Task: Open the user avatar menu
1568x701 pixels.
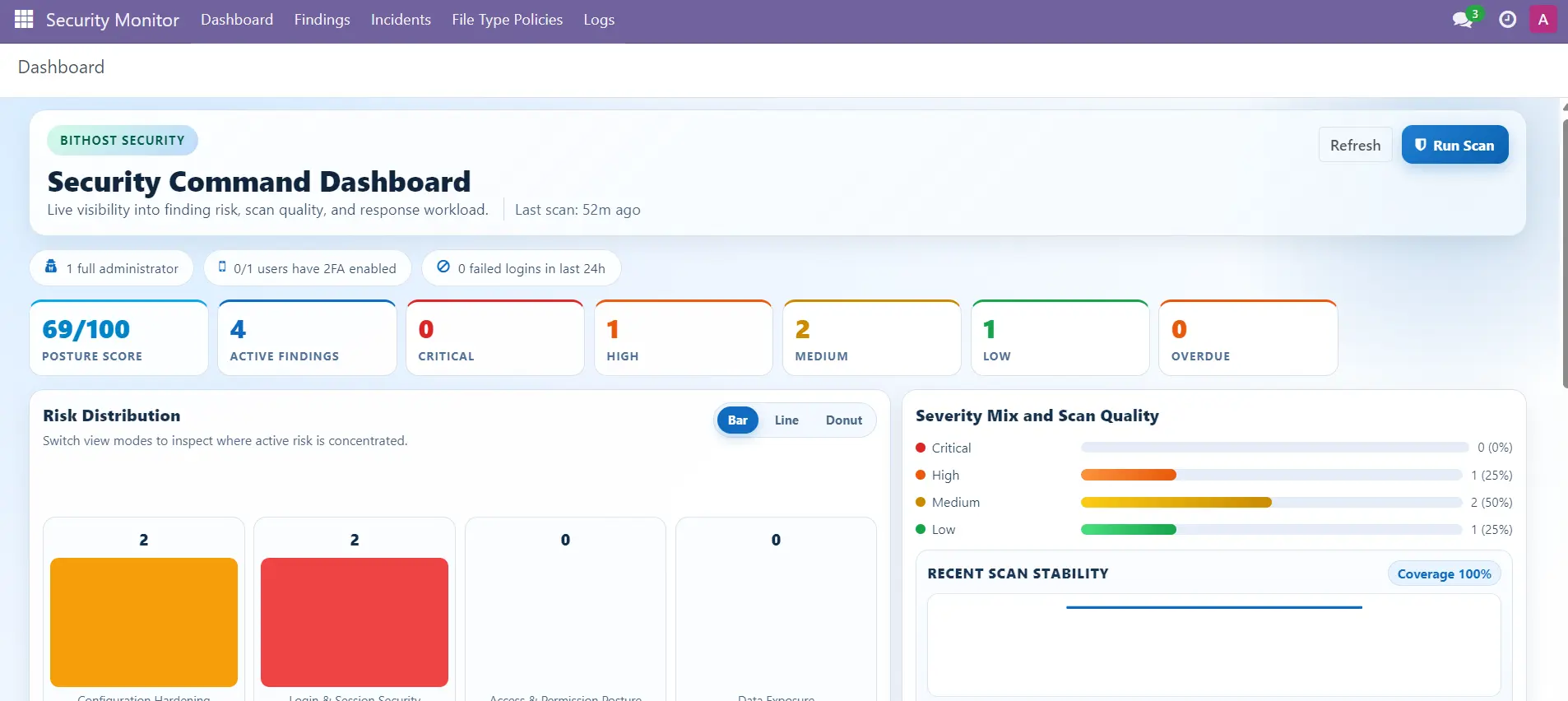Action: [1542, 19]
